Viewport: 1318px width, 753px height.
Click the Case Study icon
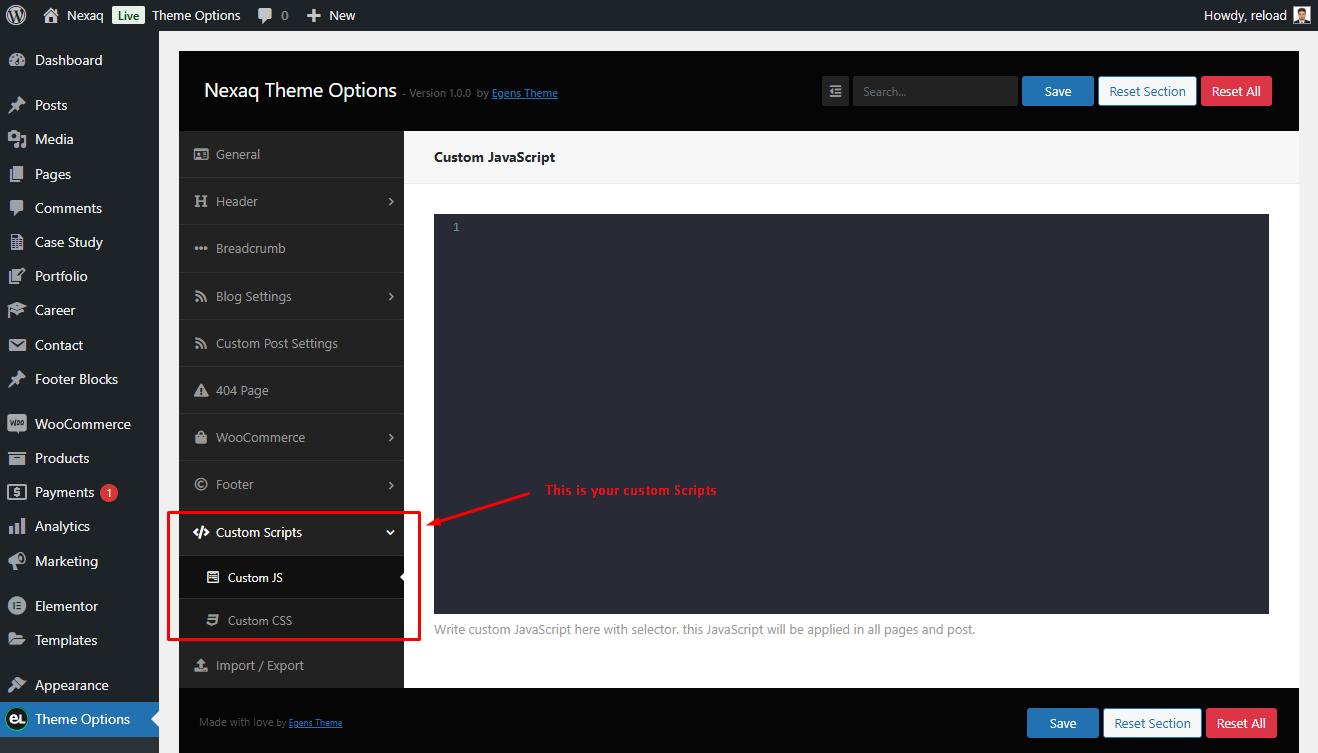click(17, 242)
